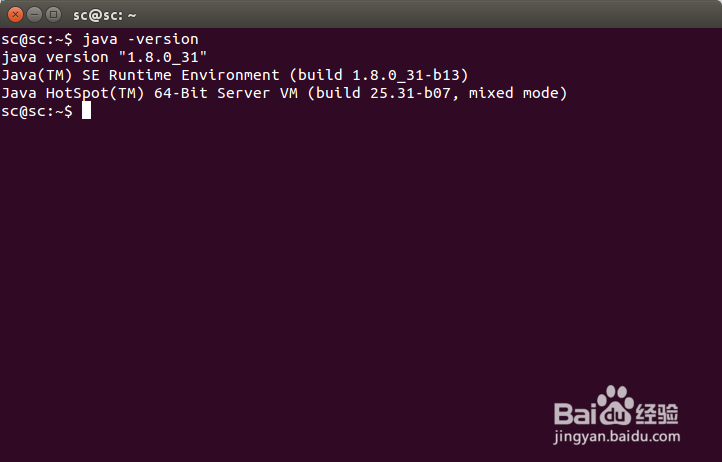Image resolution: width=722 pixels, height=462 pixels.
Task: Click the version string "1.8.0_31"
Action: click(163, 57)
